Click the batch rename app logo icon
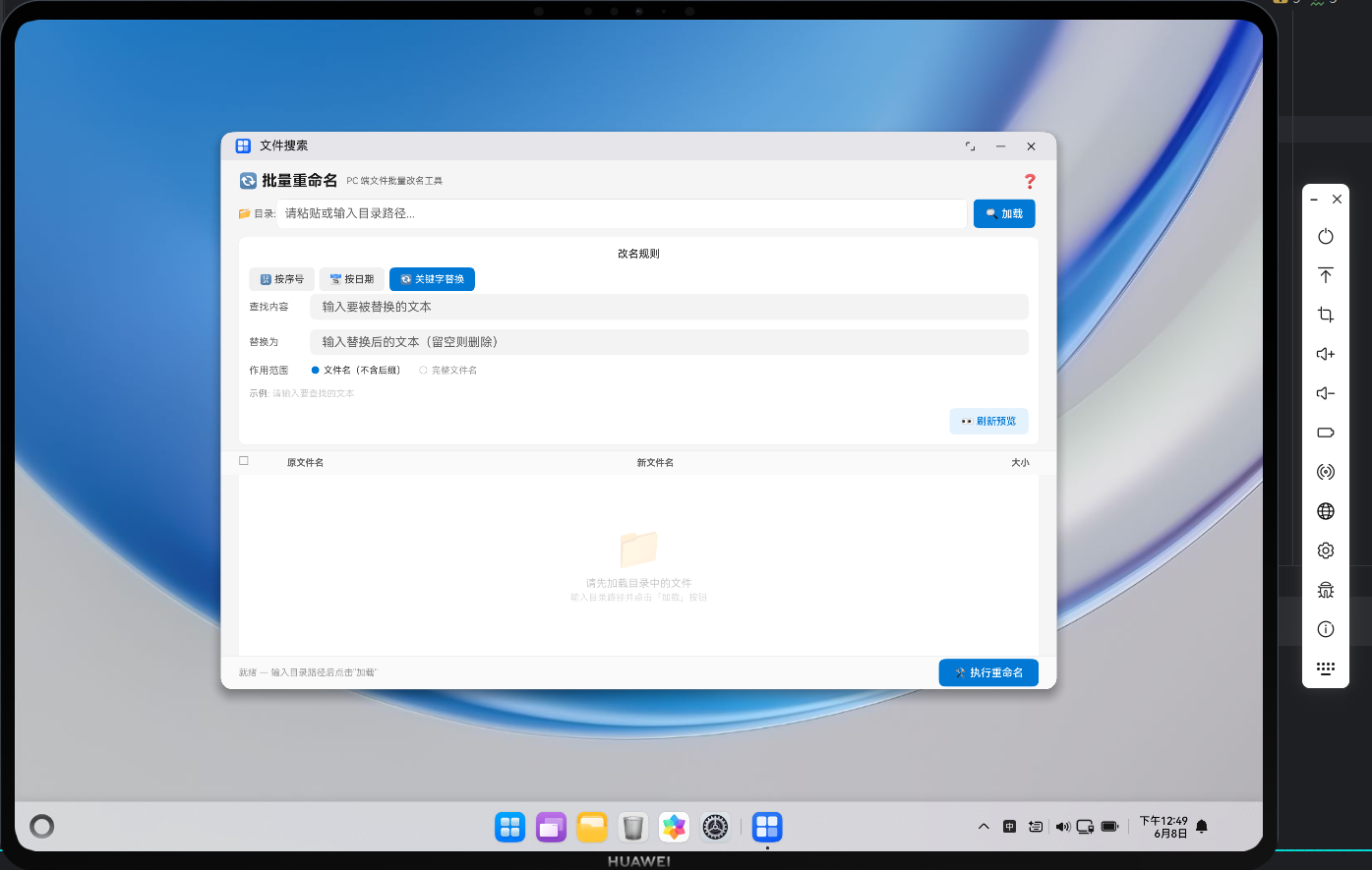The width and height of the screenshot is (1372, 870). point(248,181)
